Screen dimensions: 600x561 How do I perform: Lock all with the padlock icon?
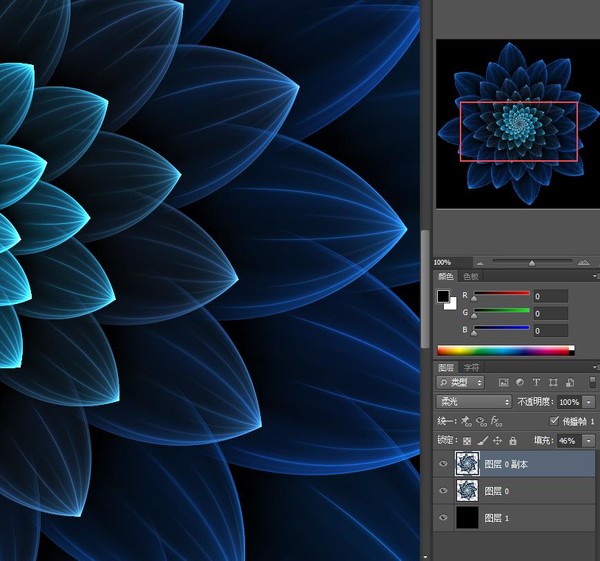click(x=513, y=441)
